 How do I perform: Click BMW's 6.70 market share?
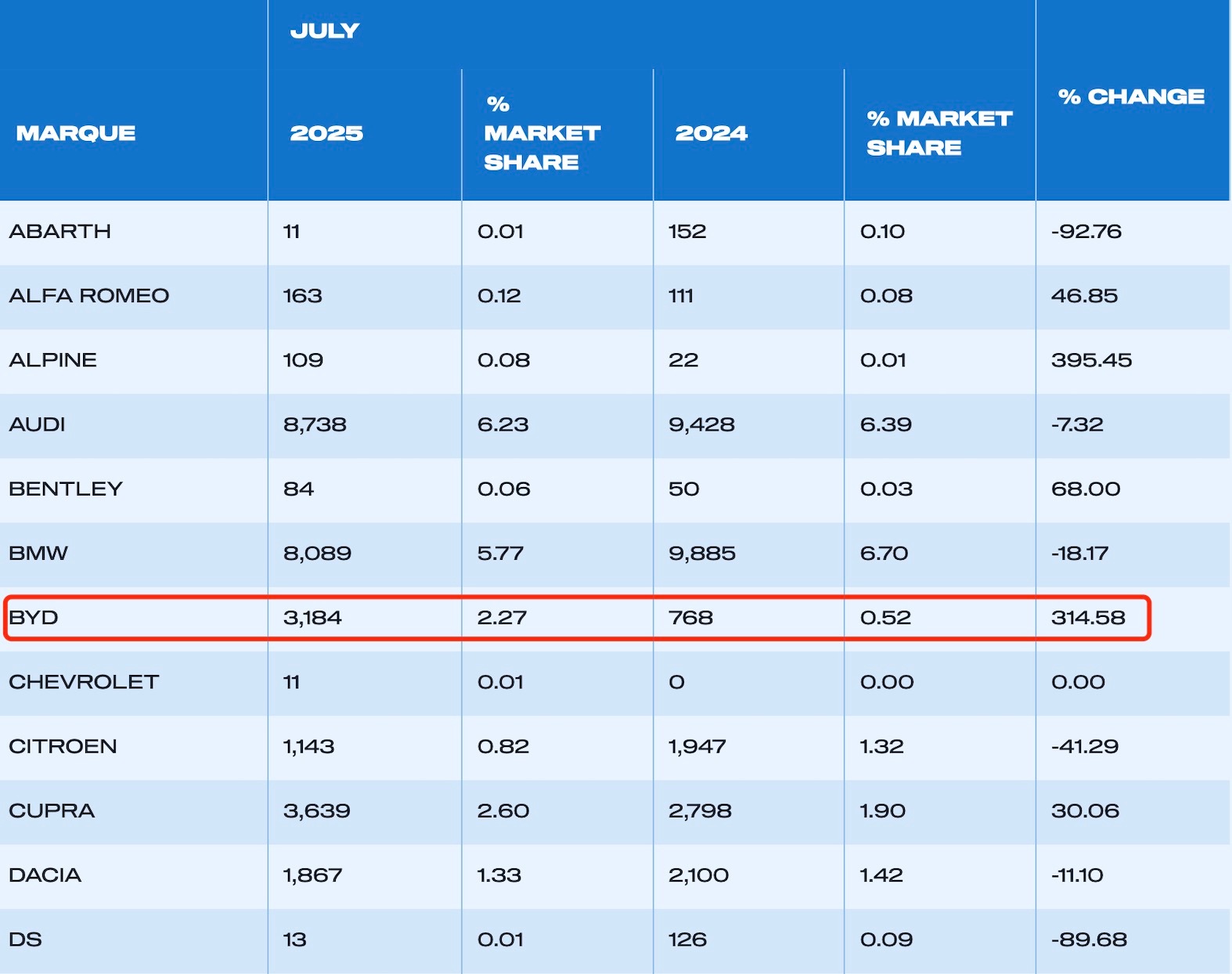click(x=884, y=554)
